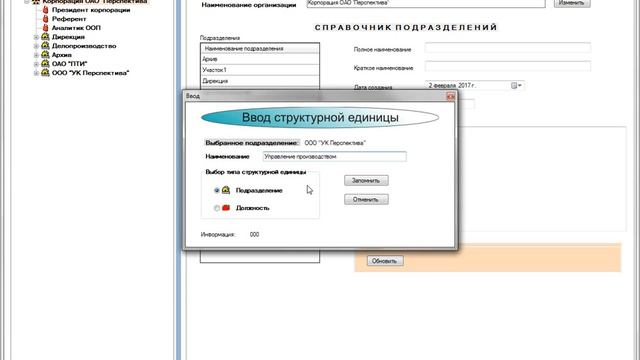The height and width of the screenshot is (360, 640).
Task: Select Дирекция in the tree
Action: tap(68, 37)
